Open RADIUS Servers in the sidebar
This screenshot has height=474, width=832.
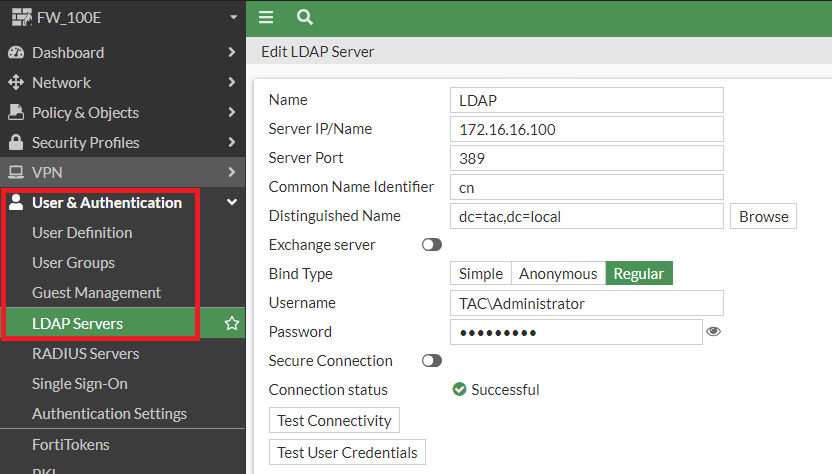(85, 353)
